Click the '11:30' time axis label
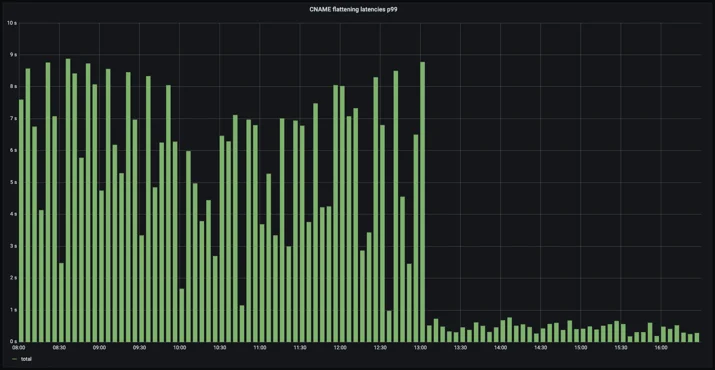Viewport: 715px width, 370px height. pos(300,348)
